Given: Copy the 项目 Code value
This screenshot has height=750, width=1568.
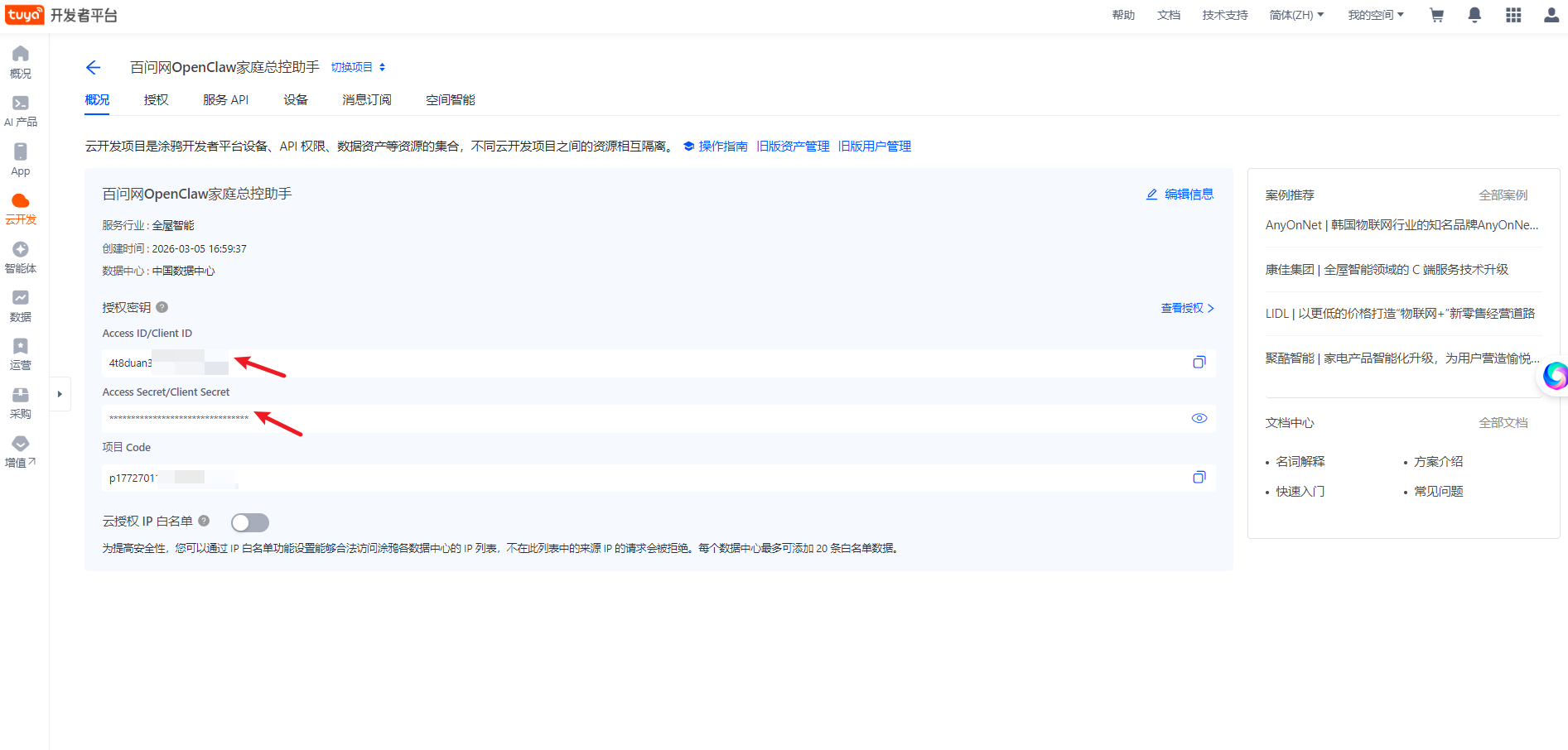Looking at the screenshot, I should click(1199, 478).
